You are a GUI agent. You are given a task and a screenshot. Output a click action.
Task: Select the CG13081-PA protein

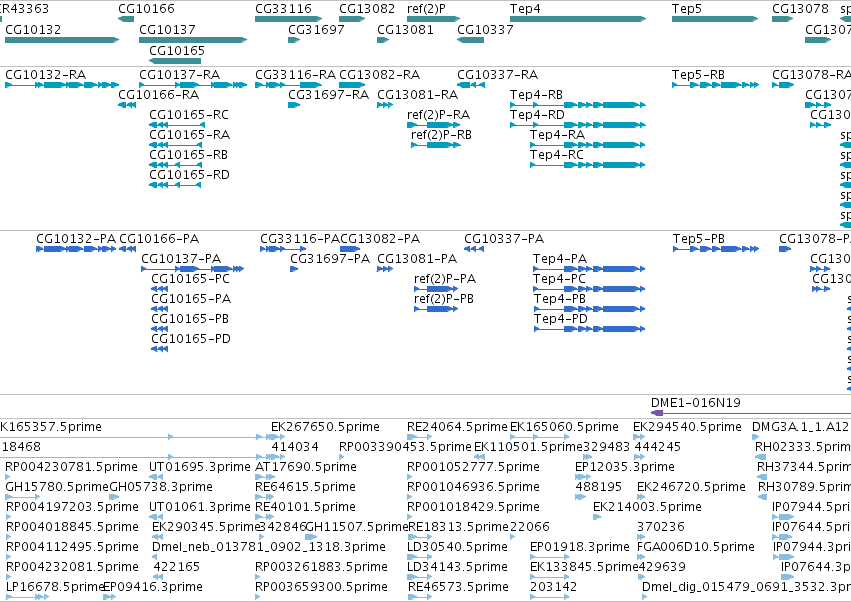coord(385,269)
